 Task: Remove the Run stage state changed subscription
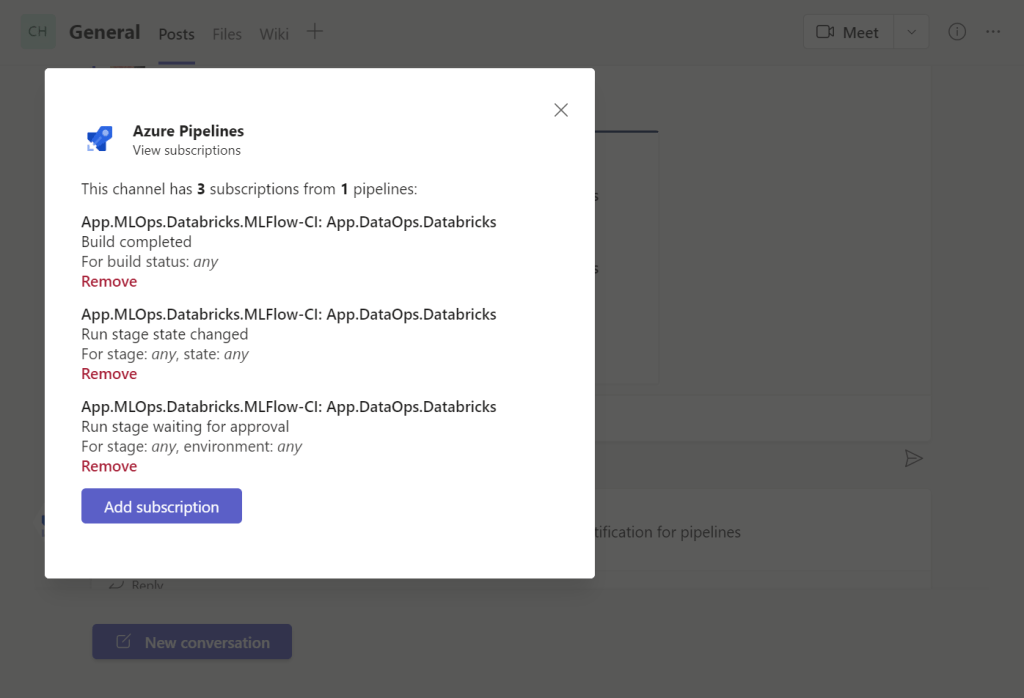pyautogui.click(x=109, y=374)
